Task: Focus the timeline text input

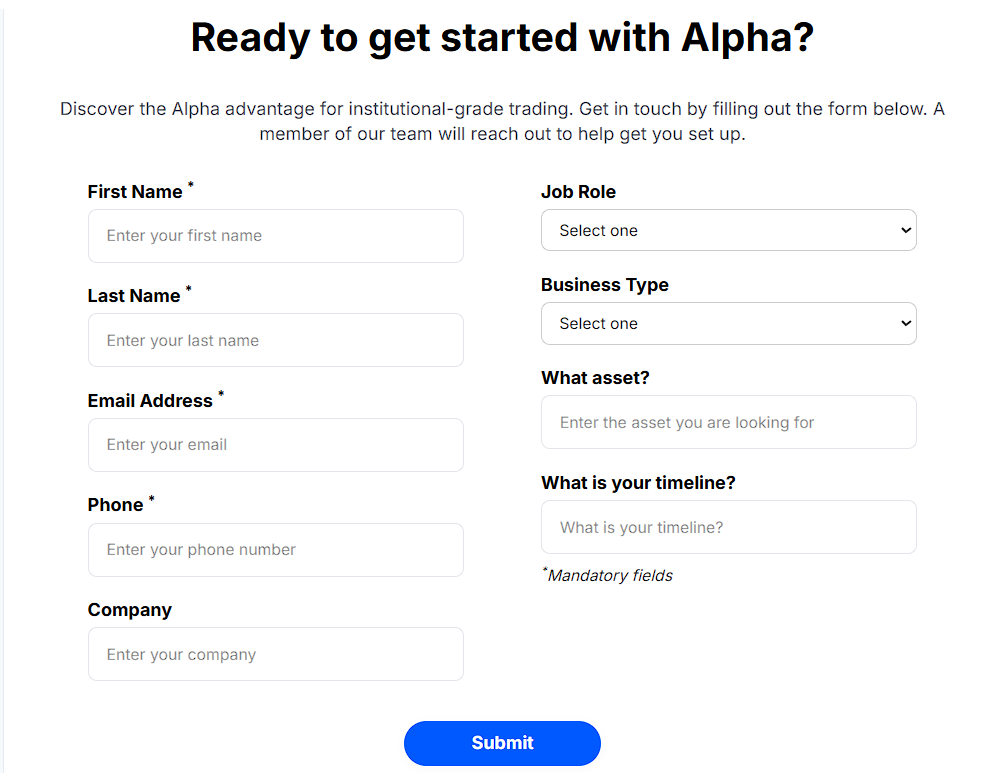Action: (x=728, y=527)
